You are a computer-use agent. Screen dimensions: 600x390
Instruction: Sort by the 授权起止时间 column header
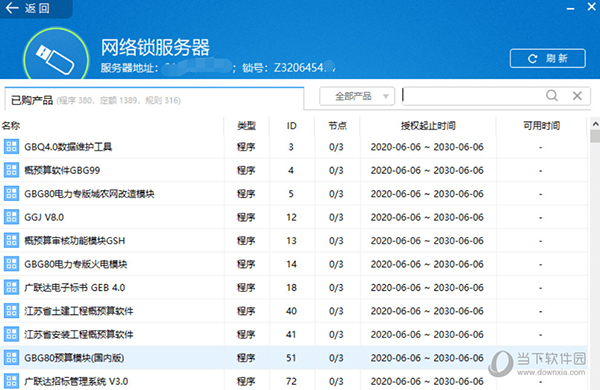click(428, 126)
